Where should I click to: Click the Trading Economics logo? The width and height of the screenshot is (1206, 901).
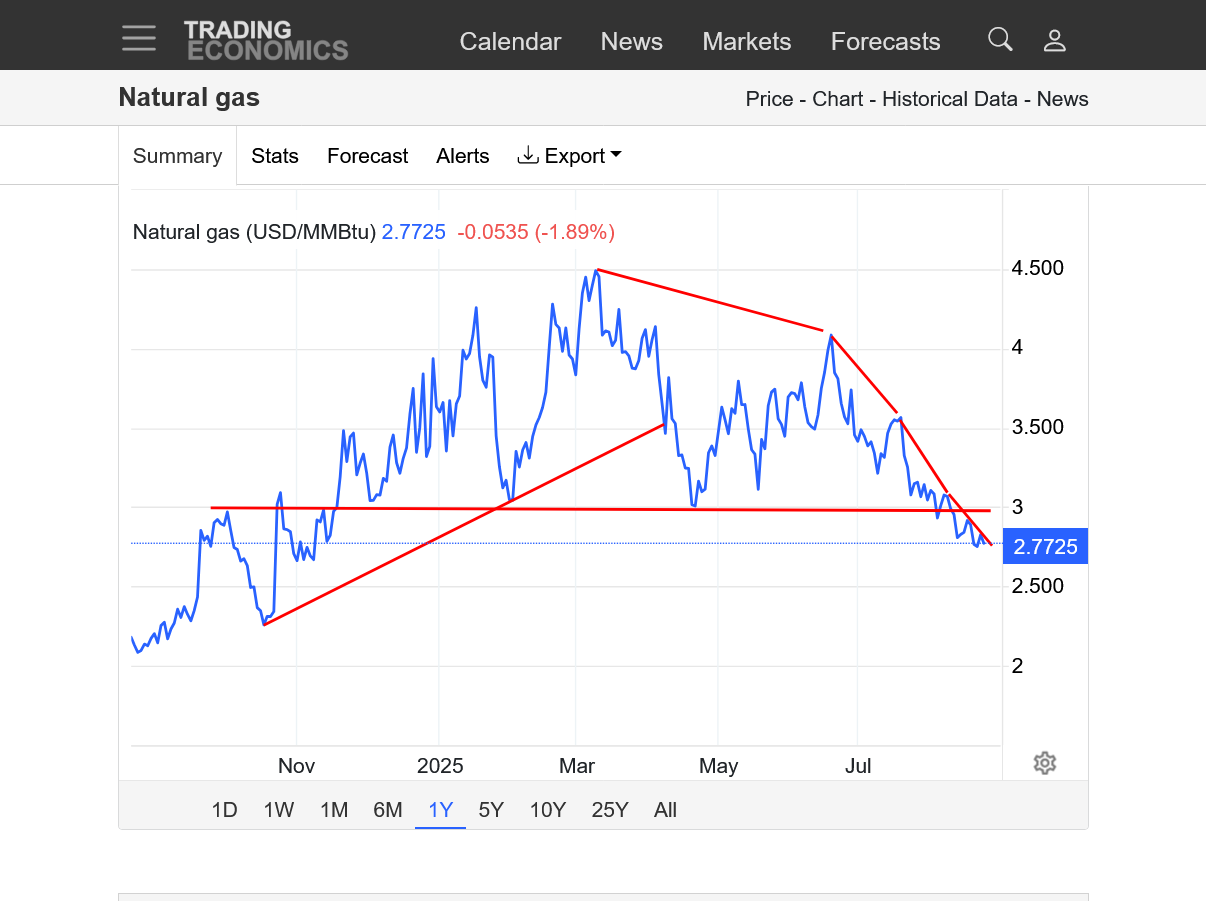coord(266,40)
